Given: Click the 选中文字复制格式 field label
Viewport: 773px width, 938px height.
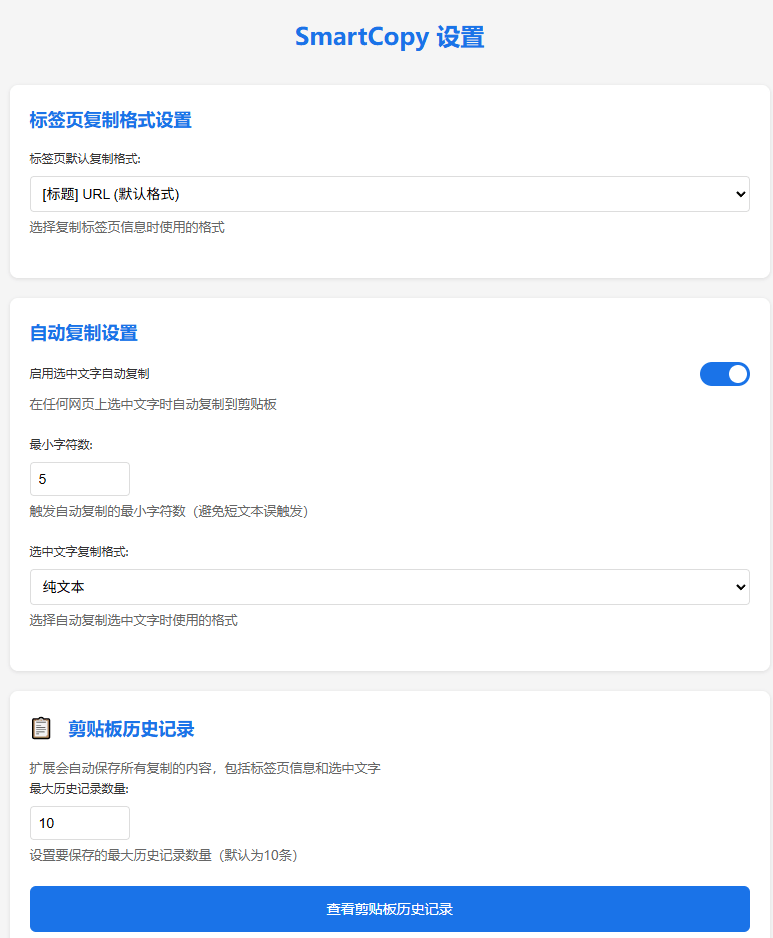Looking at the screenshot, I should pos(80,551).
